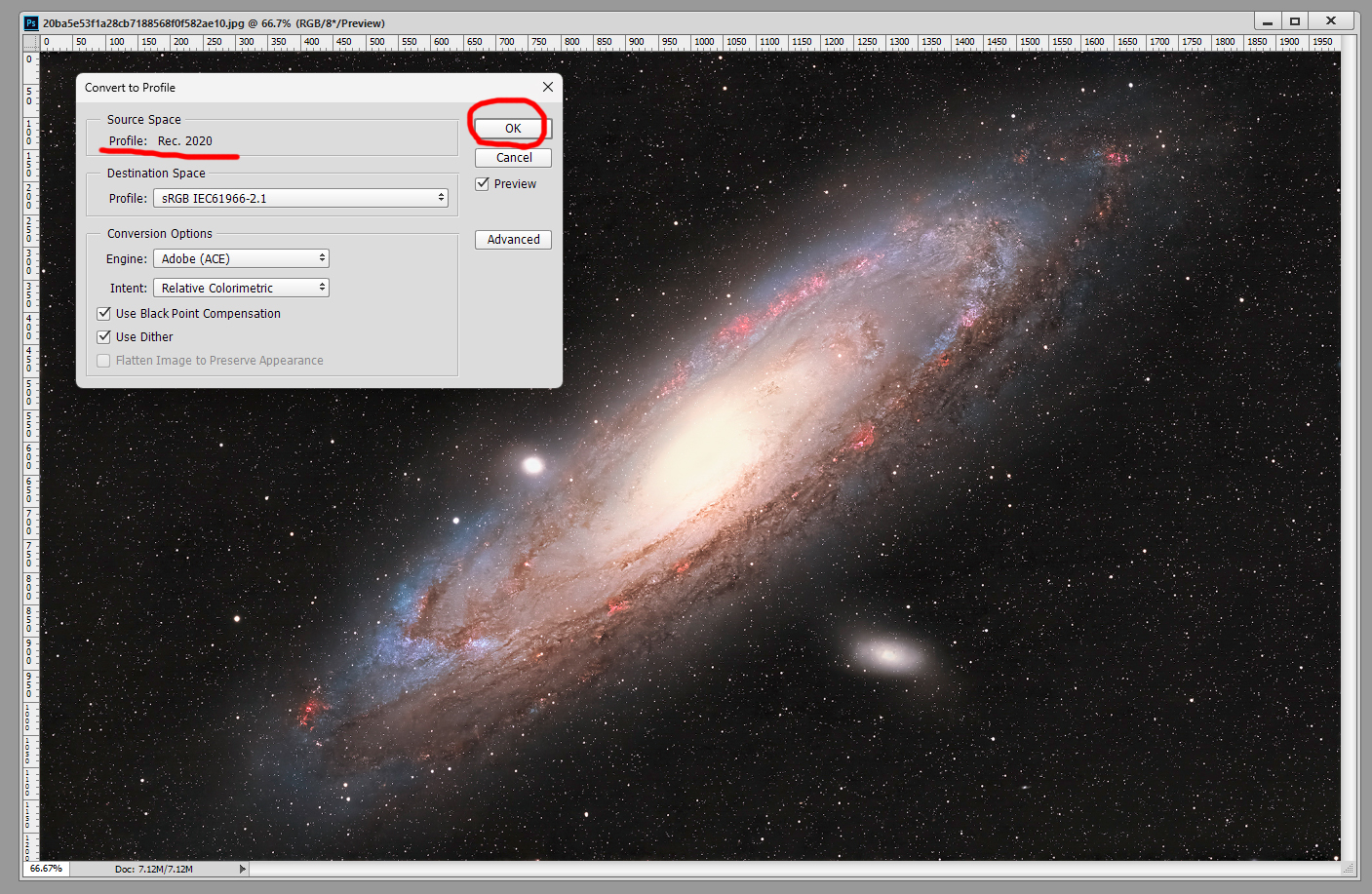Expand the Engine dropdown showing Adobe (ACE)

tap(241, 258)
